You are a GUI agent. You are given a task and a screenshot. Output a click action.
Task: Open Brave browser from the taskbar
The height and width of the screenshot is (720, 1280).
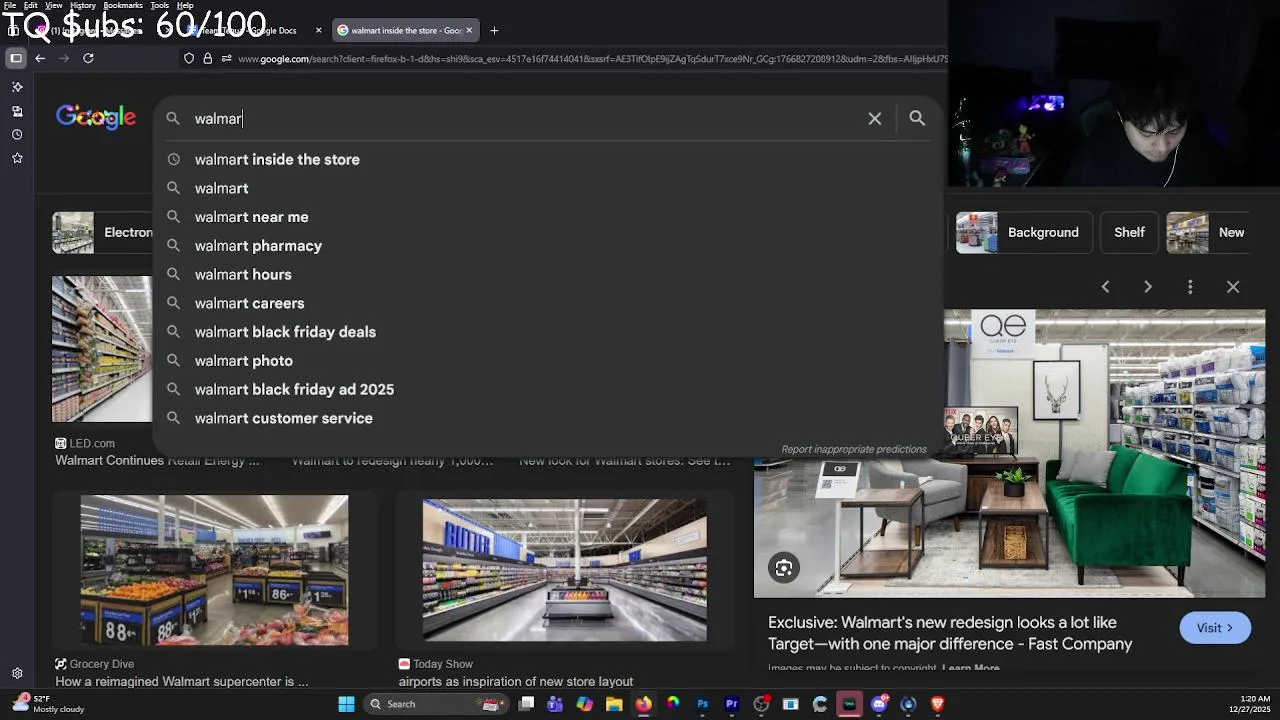pos(937,704)
